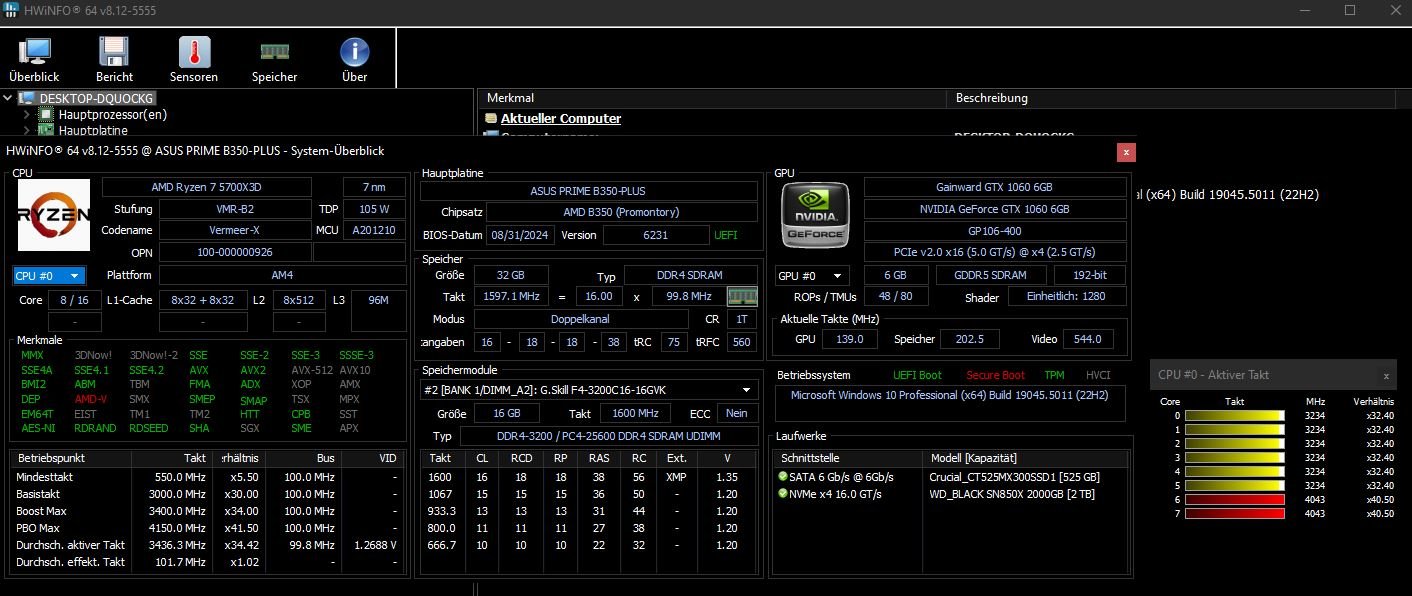The width and height of the screenshot is (1412, 596).
Task: Click the AMD B350 (Promontory) chipset value
Action: pos(621,212)
